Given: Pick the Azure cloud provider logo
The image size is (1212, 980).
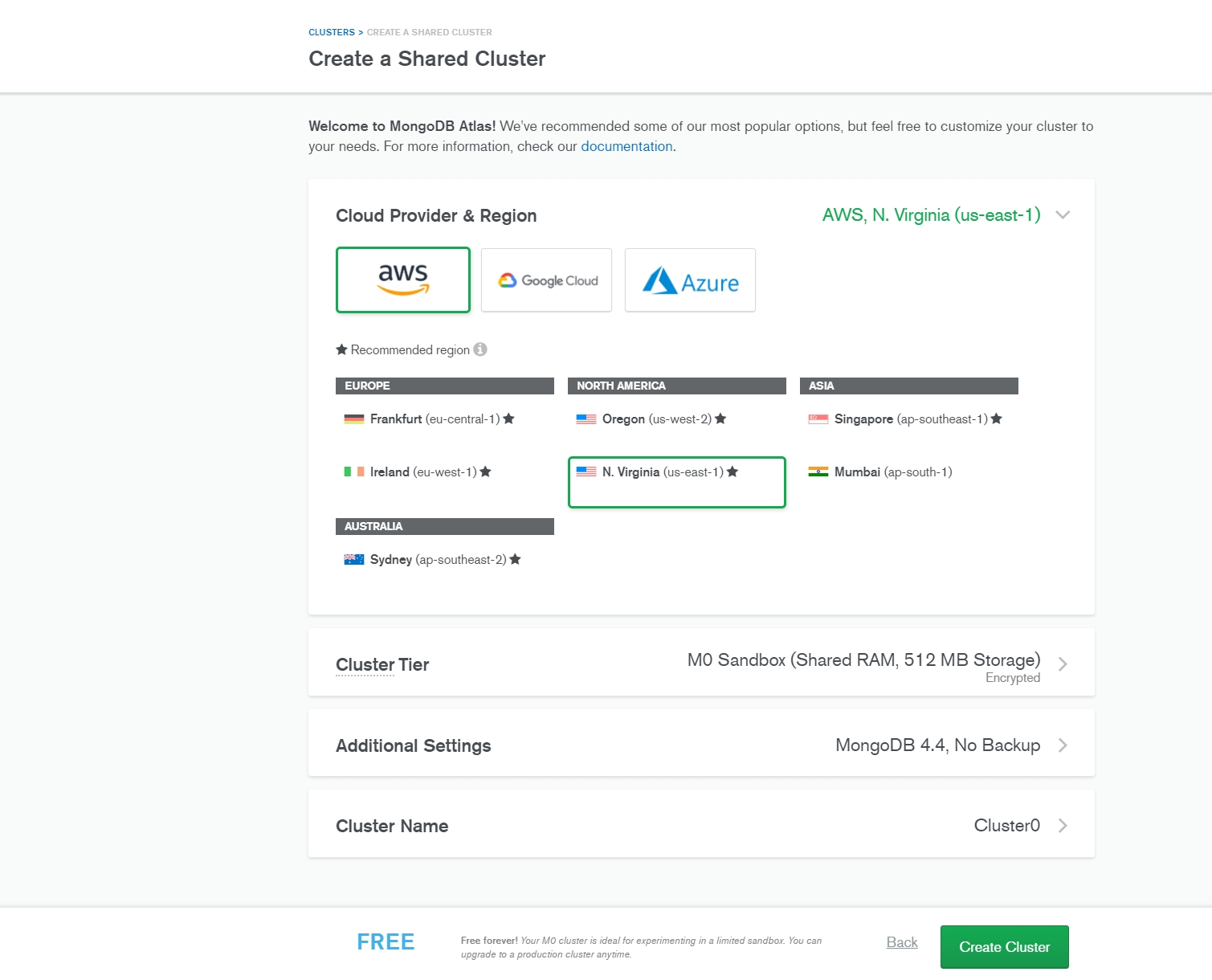Looking at the screenshot, I should [690, 280].
